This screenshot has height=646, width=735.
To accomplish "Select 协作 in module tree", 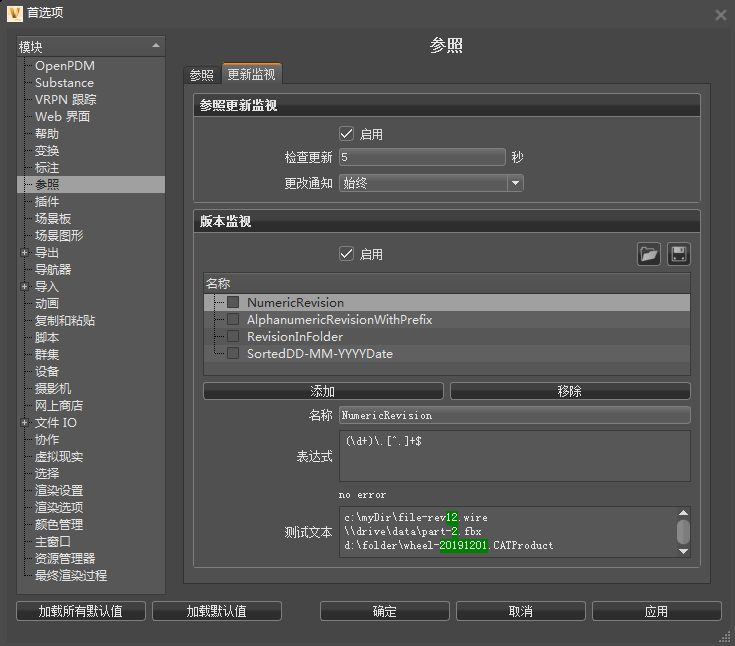I will tap(47, 439).
